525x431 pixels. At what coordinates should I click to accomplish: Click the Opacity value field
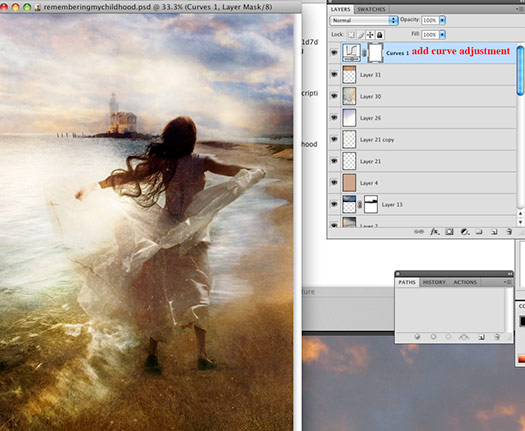pyautogui.click(x=430, y=20)
